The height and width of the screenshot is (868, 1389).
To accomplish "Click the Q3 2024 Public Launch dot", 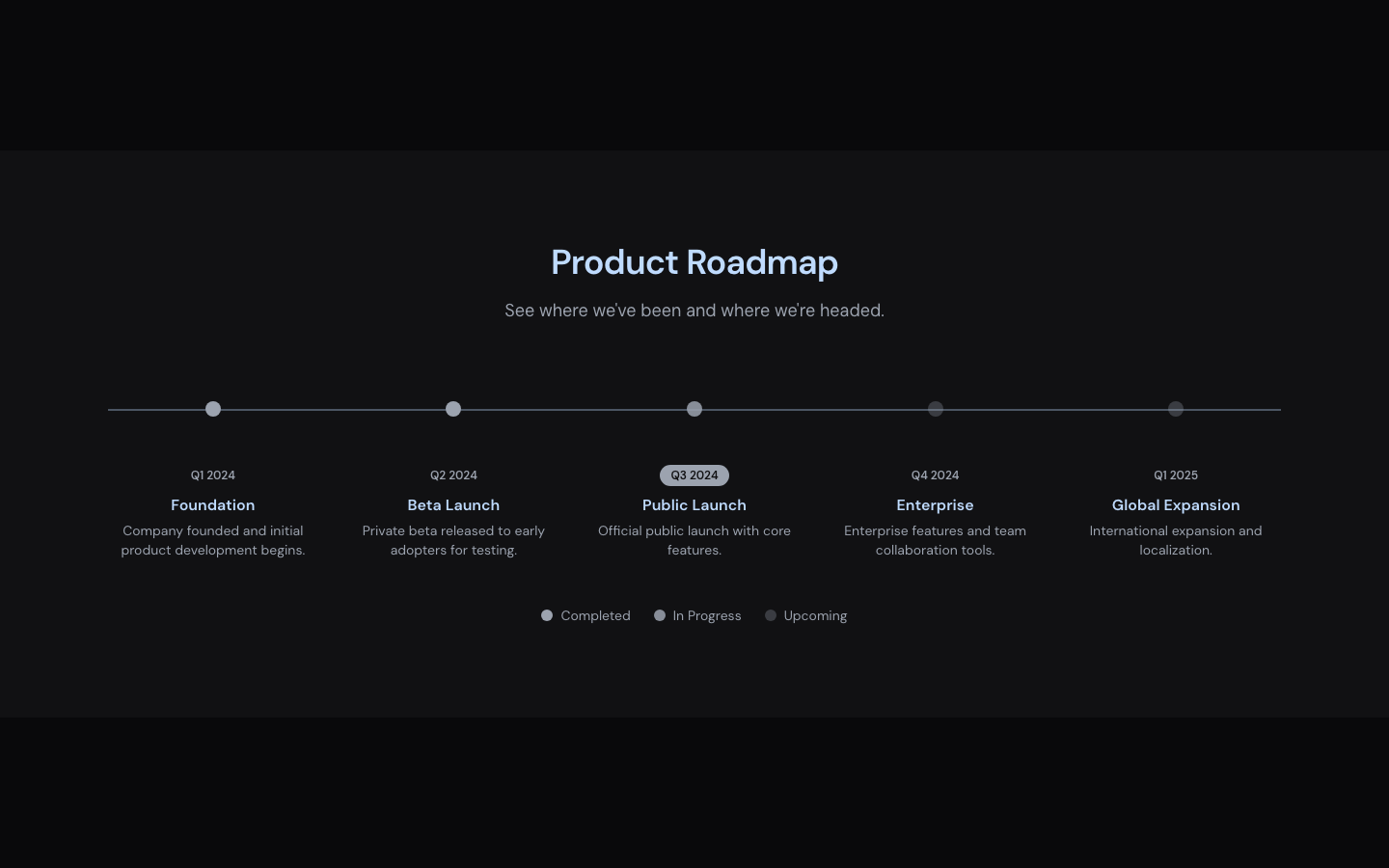I will point(694,409).
